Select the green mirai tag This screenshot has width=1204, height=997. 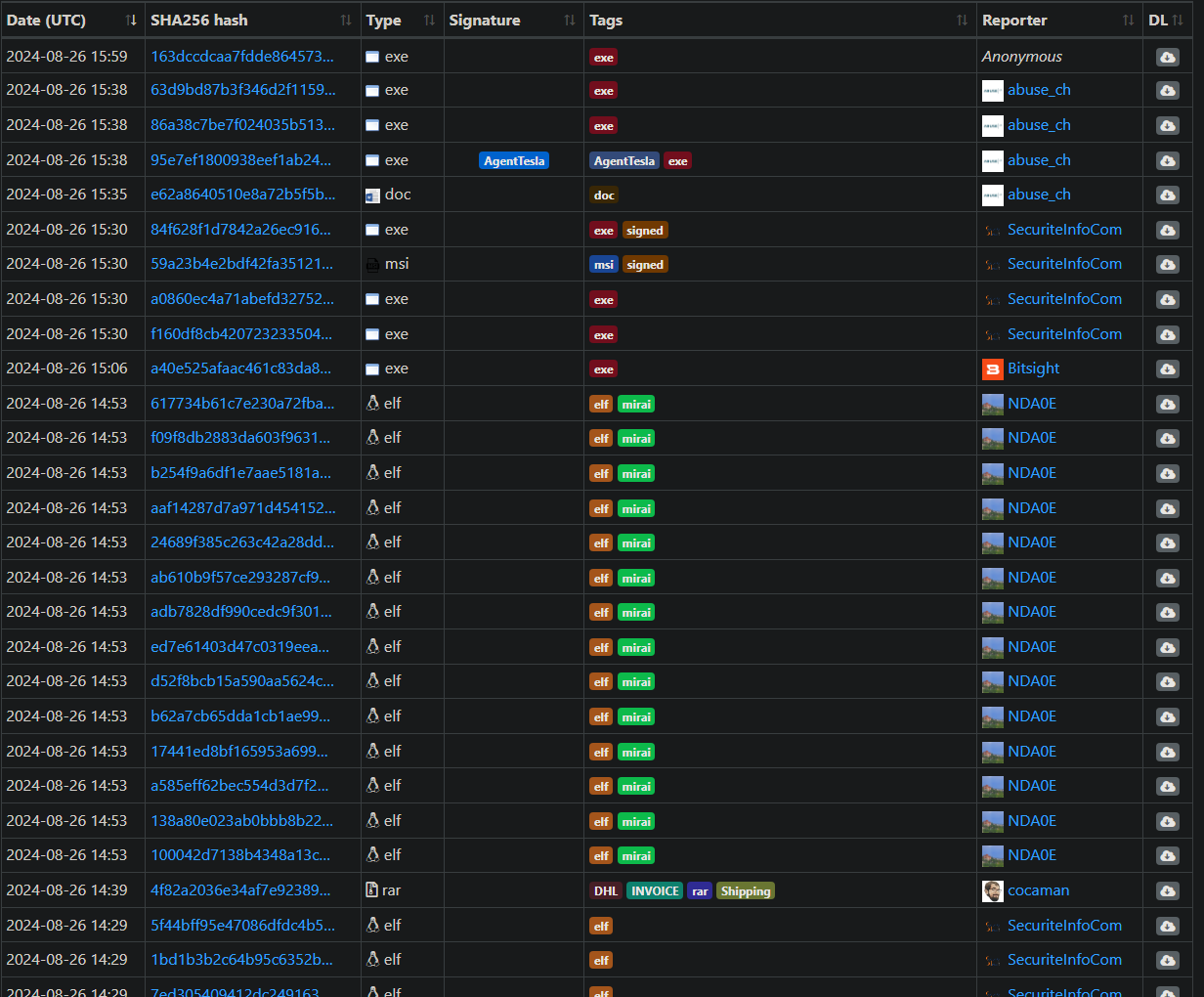636,403
